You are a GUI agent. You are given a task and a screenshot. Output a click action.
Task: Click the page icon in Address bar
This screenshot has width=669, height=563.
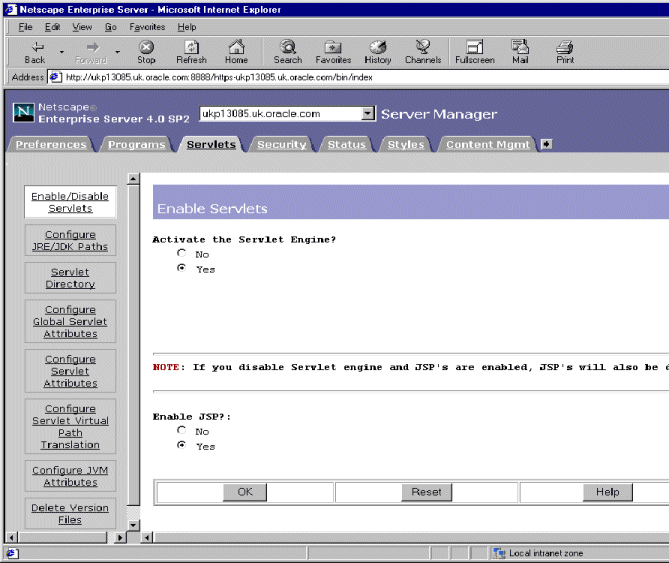55,77
